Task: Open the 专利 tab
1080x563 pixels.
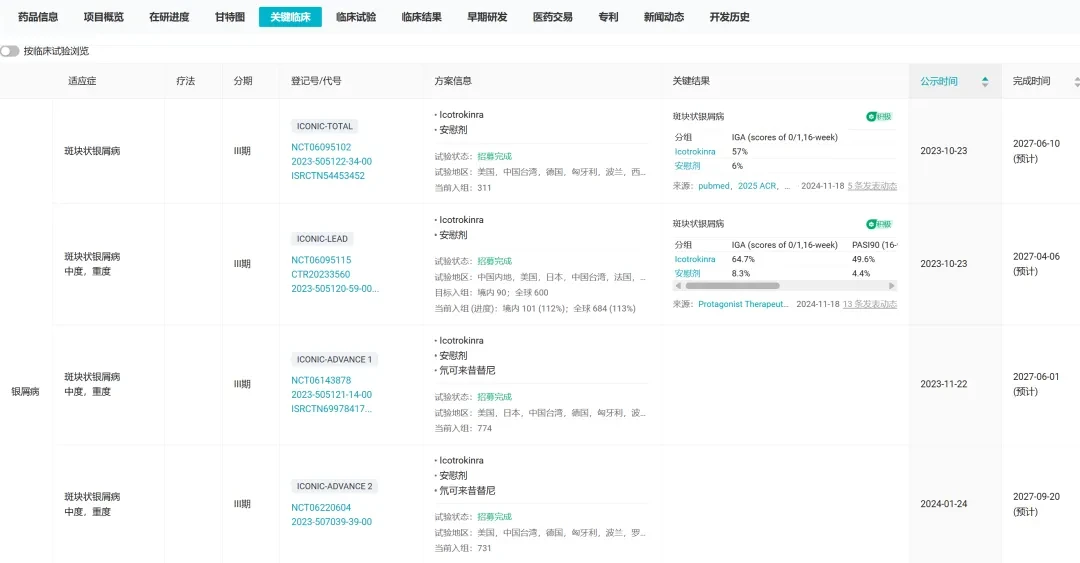Action: tap(608, 17)
